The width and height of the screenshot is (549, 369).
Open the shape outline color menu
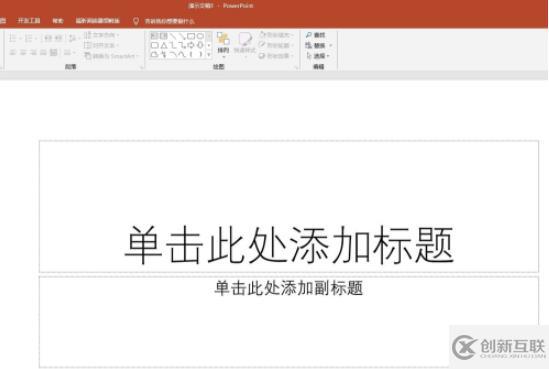[276, 45]
